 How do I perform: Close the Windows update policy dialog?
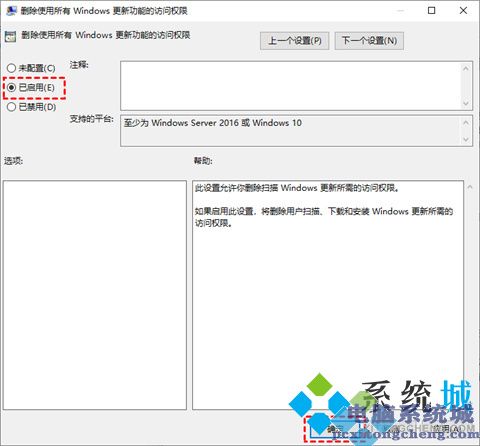pyautogui.click(x=463, y=11)
